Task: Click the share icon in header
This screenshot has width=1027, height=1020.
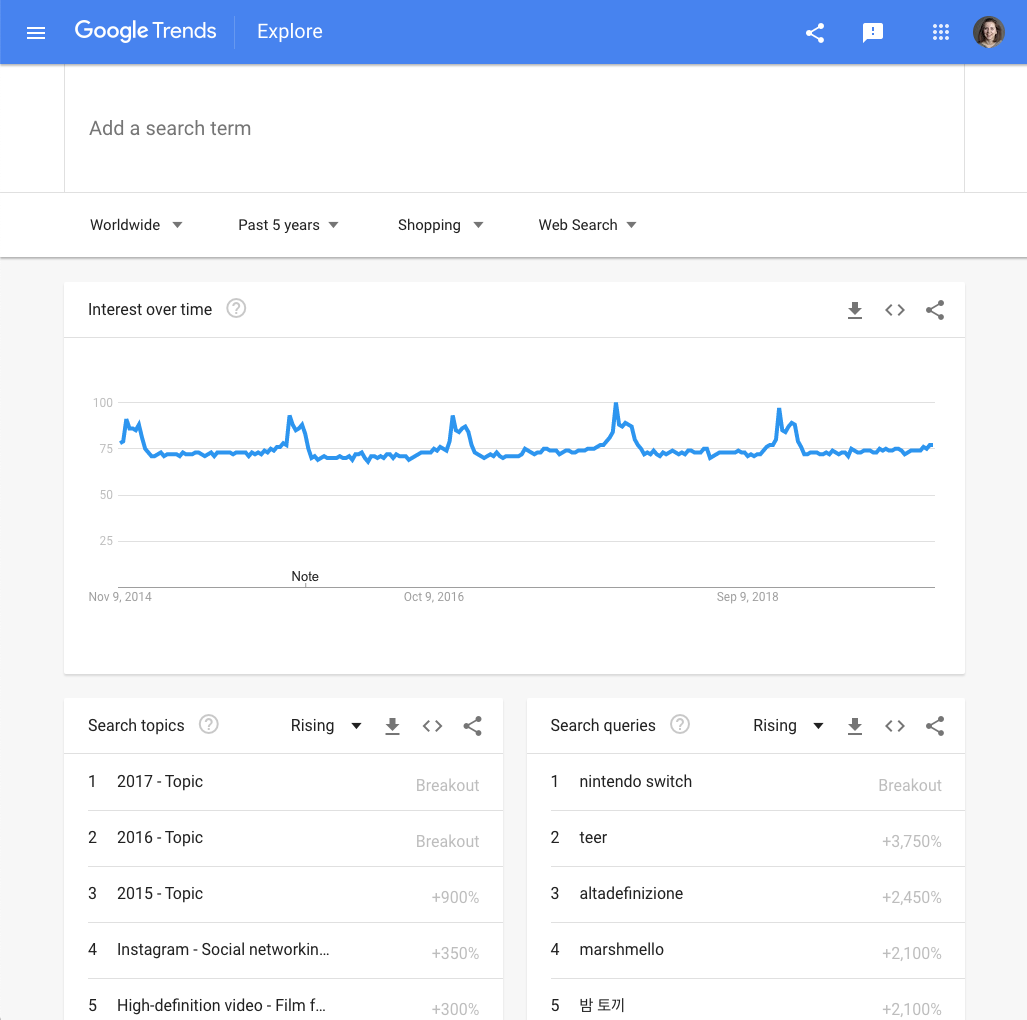Action: coord(815,32)
